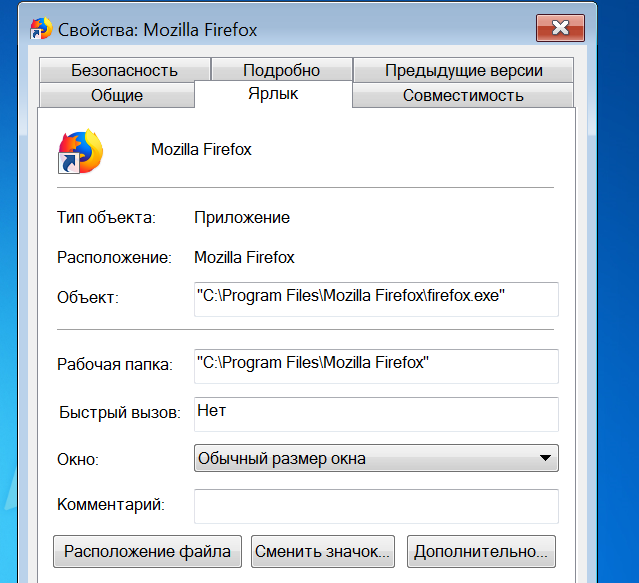Viewport: 639px width, 583px height.
Task: Click the dialog title Свойства: Mozilla Firefox
Action: (x=157, y=30)
